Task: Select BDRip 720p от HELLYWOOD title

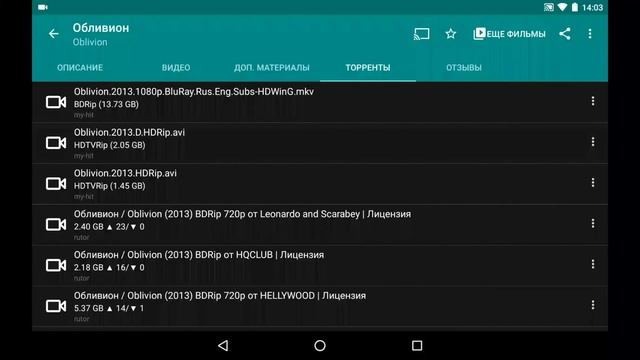Action: pos(220,296)
